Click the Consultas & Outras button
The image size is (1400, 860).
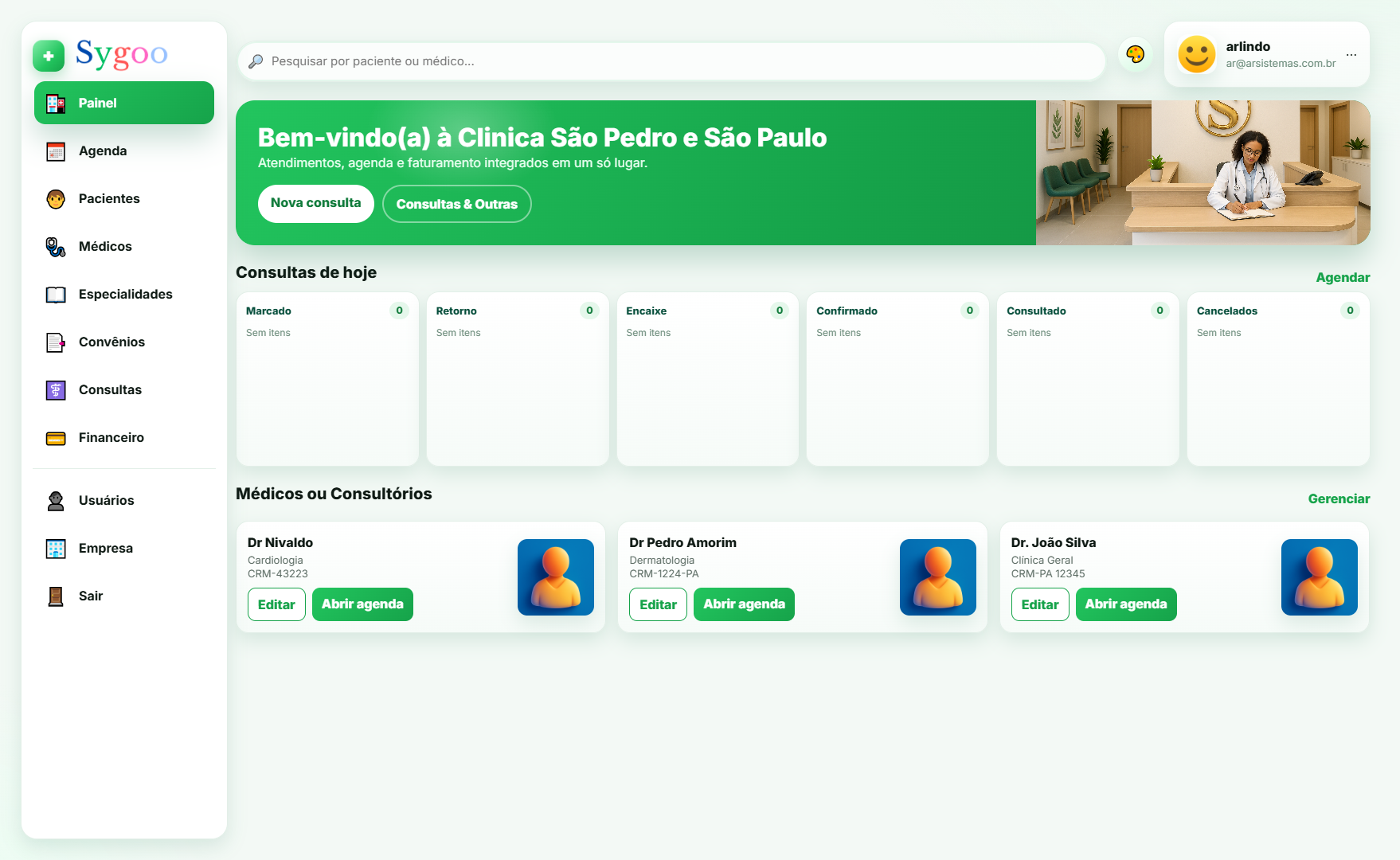point(456,204)
